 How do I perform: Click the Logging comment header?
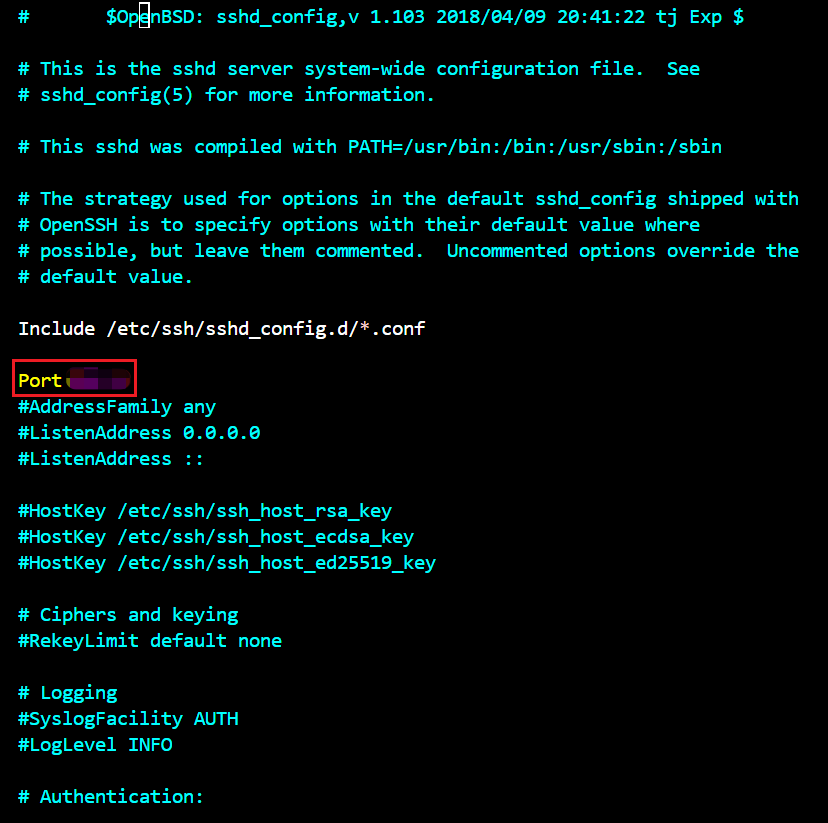click(x=68, y=693)
